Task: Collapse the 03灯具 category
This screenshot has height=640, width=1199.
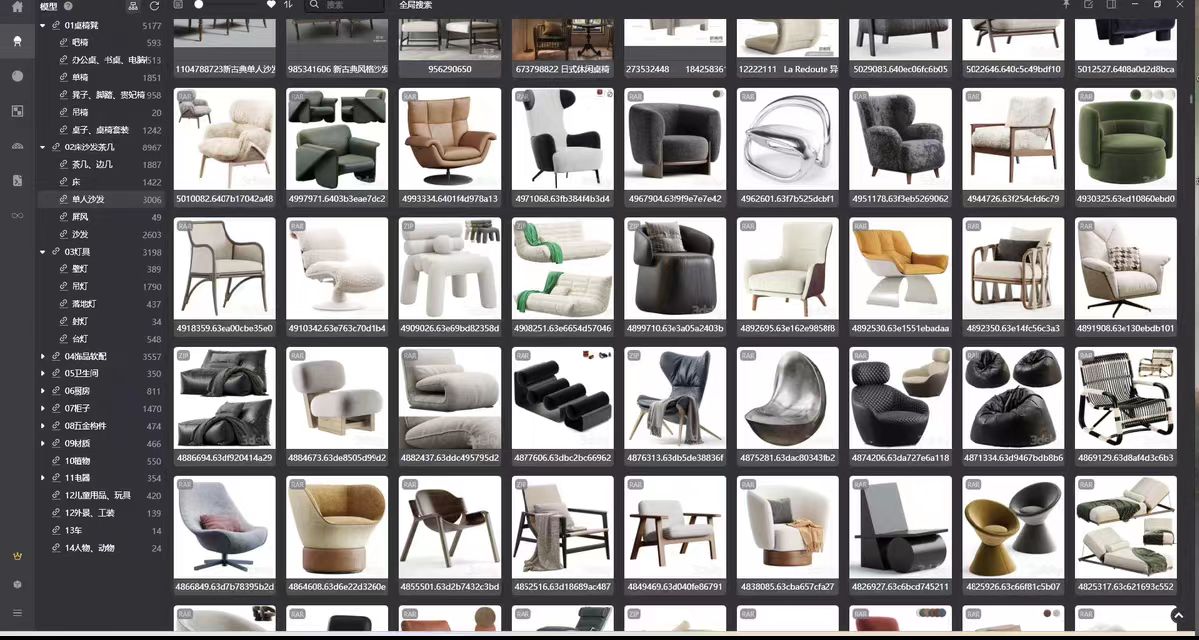Action: 43,252
